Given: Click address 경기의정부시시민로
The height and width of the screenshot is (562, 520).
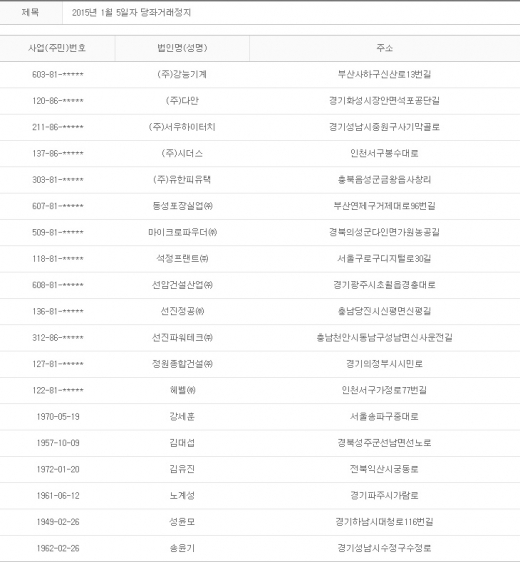Looking at the screenshot, I should click(x=385, y=364).
